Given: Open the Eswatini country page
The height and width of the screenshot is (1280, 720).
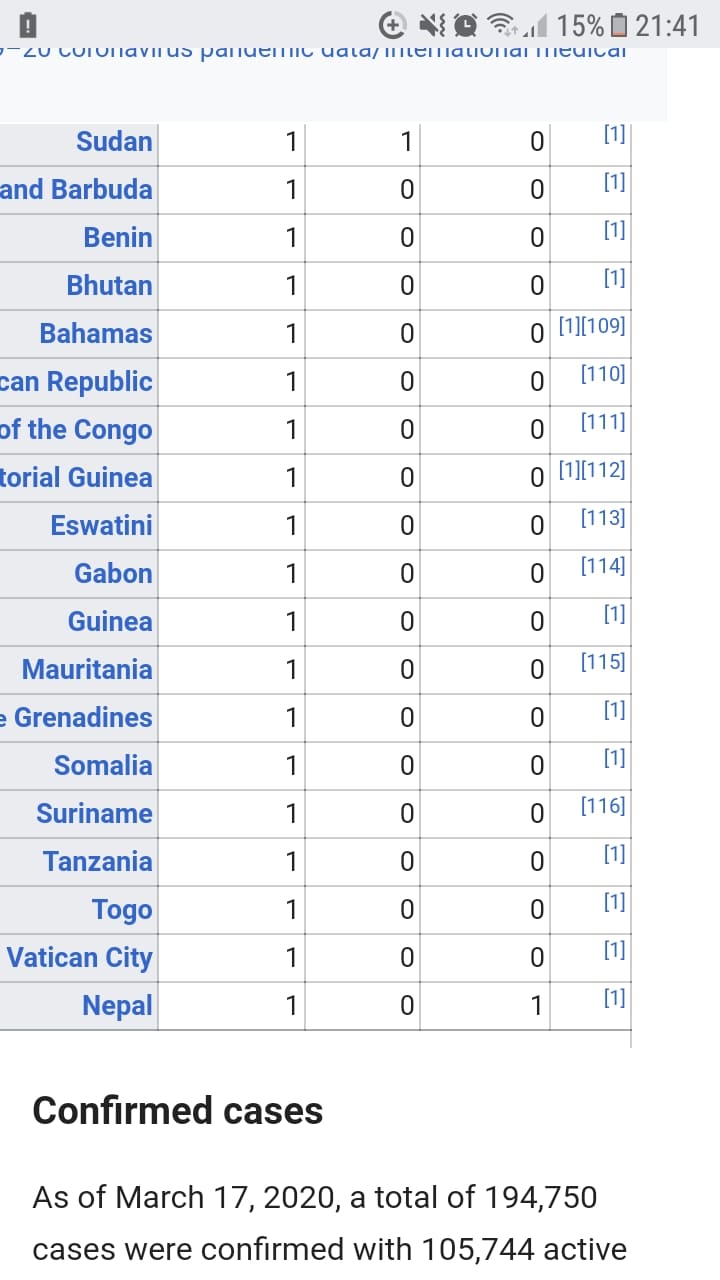Looking at the screenshot, I should [101, 526].
